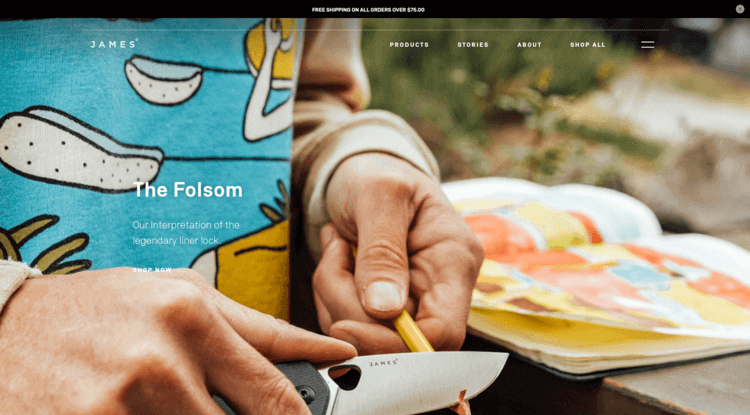
Task: Select the STORIES nav item
Action: click(x=473, y=44)
